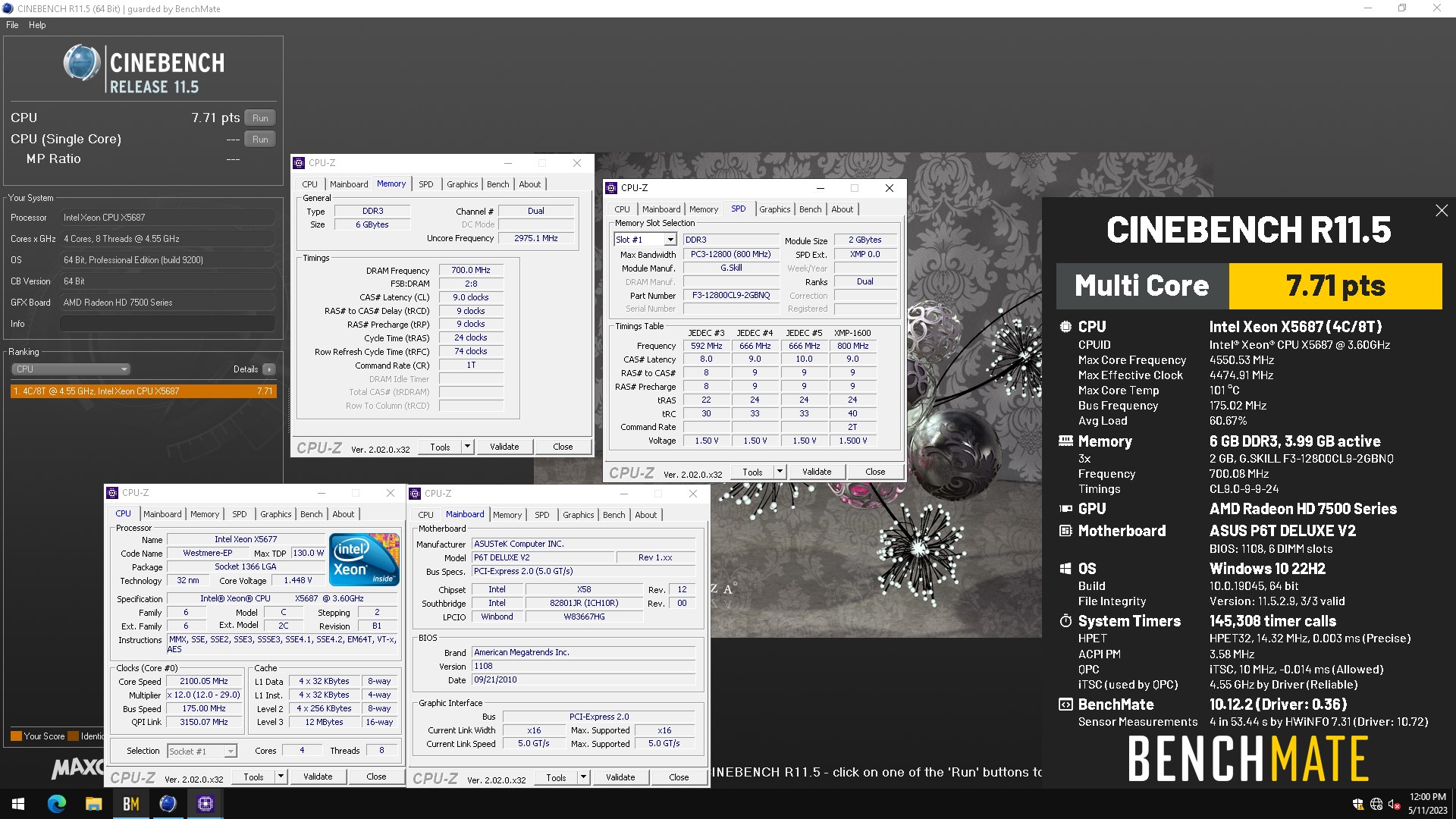Screen dimensions: 1456x819
Task: Open File Explorer from taskbar
Action: click(93, 804)
